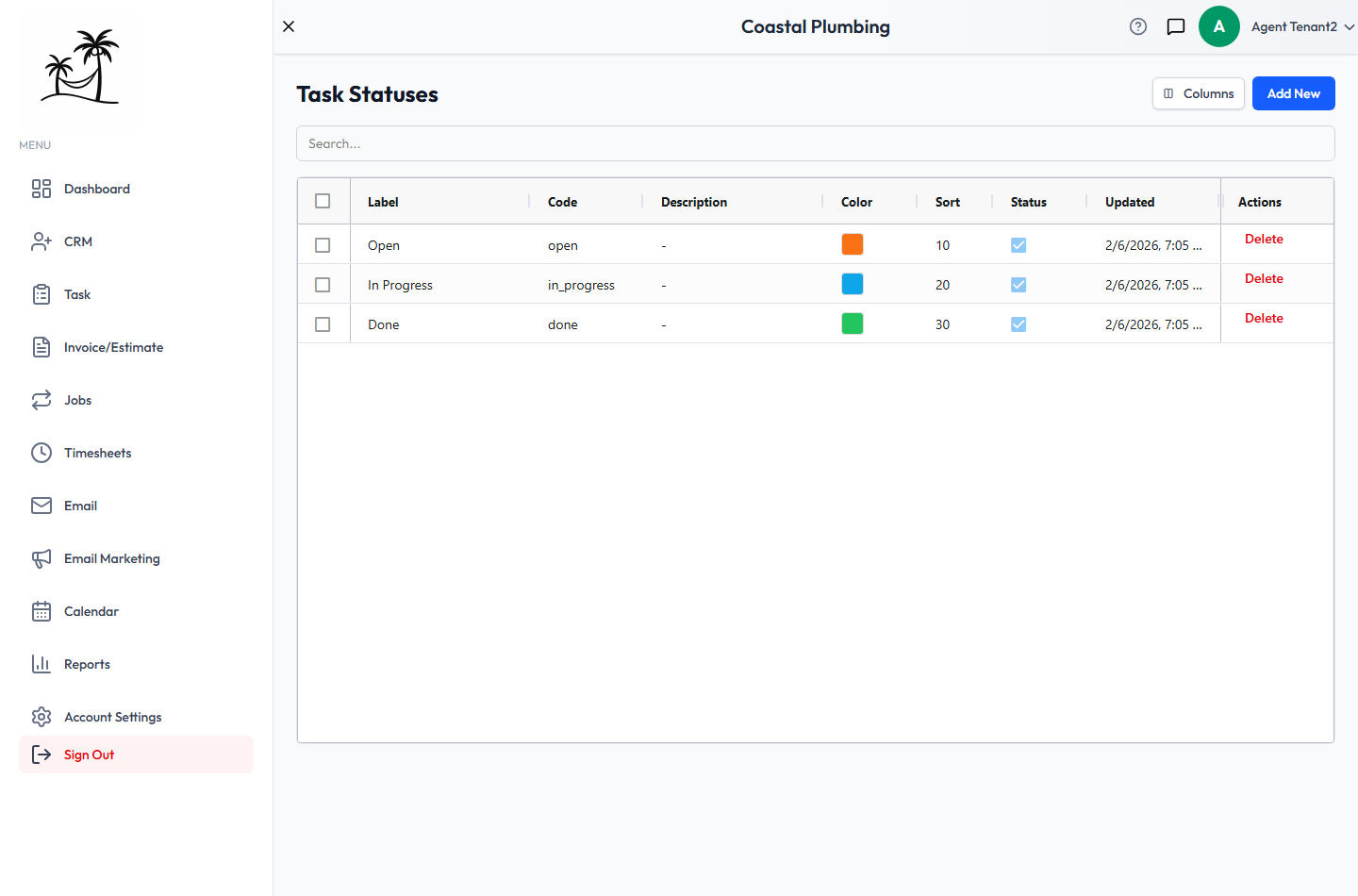The height and width of the screenshot is (896, 1358).
Task: Delete the In Progress task status
Action: point(1264,278)
